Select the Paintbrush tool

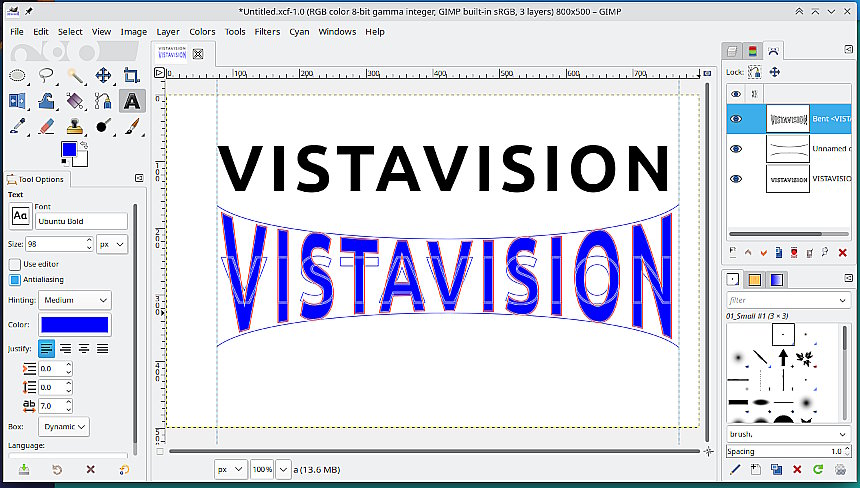pyautogui.click(x=132, y=127)
